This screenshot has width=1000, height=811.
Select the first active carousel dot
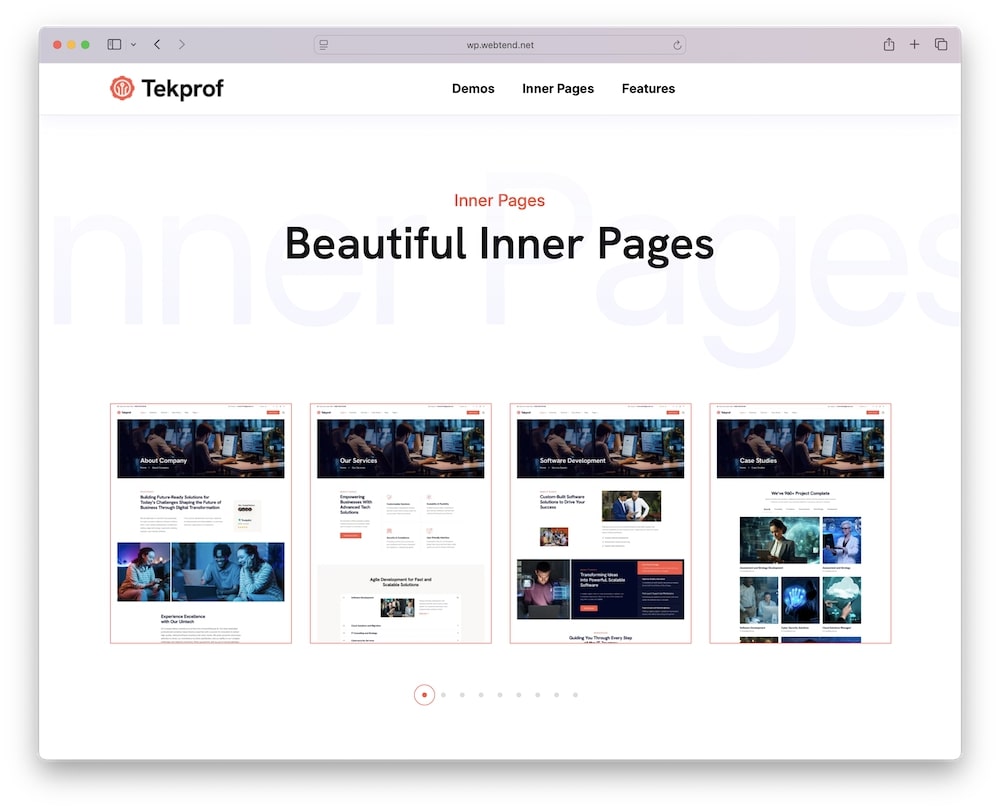(424, 695)
